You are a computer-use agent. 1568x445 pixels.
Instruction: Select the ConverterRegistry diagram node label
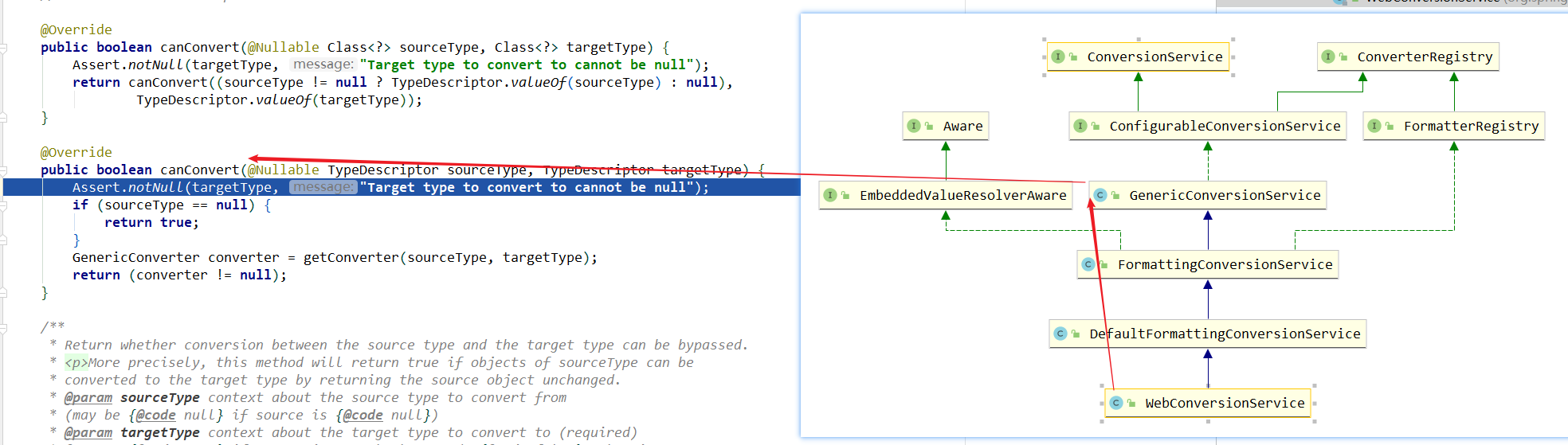(x=1425, y=57)
